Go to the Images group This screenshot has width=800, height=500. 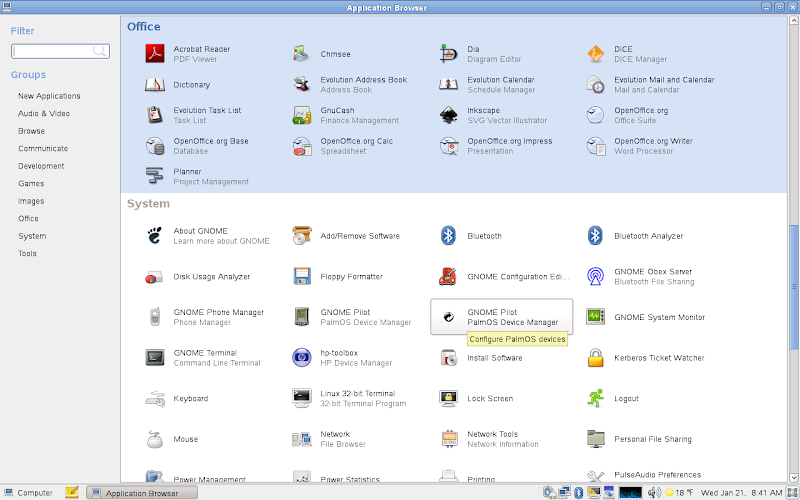[31, 201]
